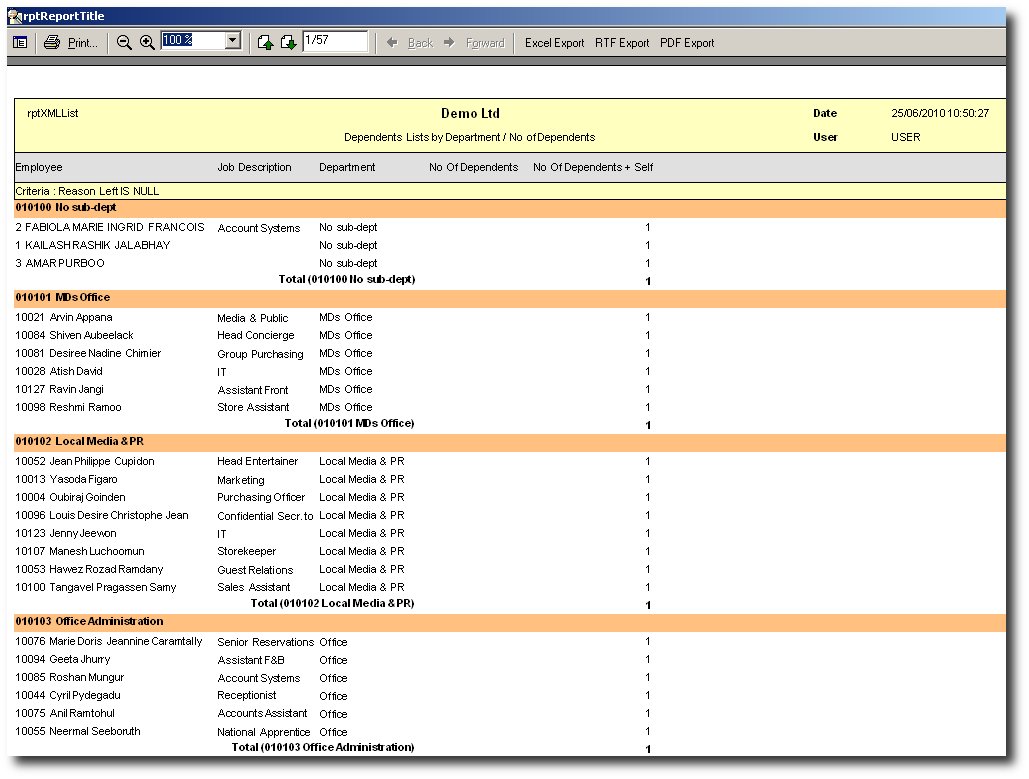Go to next page with down arrow icon
This screenshot has height=779, width=1029.
(x=288, y=42)
